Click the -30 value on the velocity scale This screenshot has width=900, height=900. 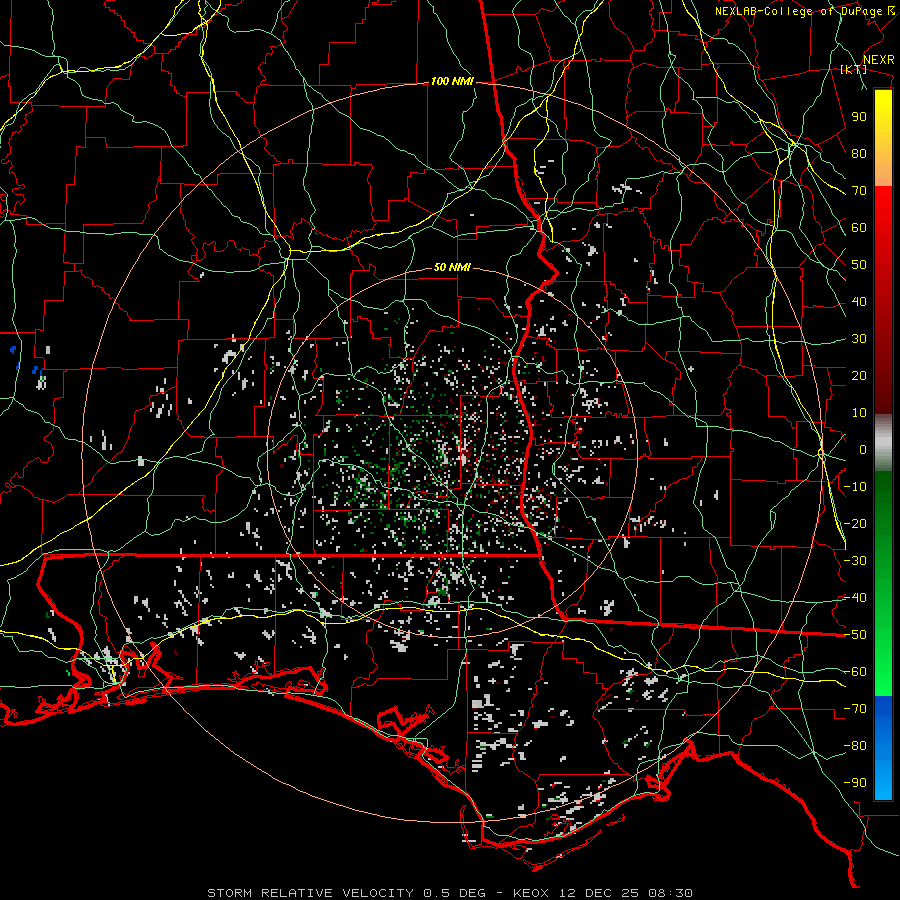point(856,561)
